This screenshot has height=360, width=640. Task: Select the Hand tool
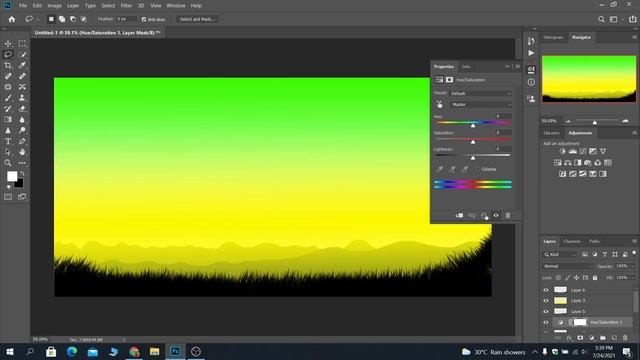[x=22, y=152]
